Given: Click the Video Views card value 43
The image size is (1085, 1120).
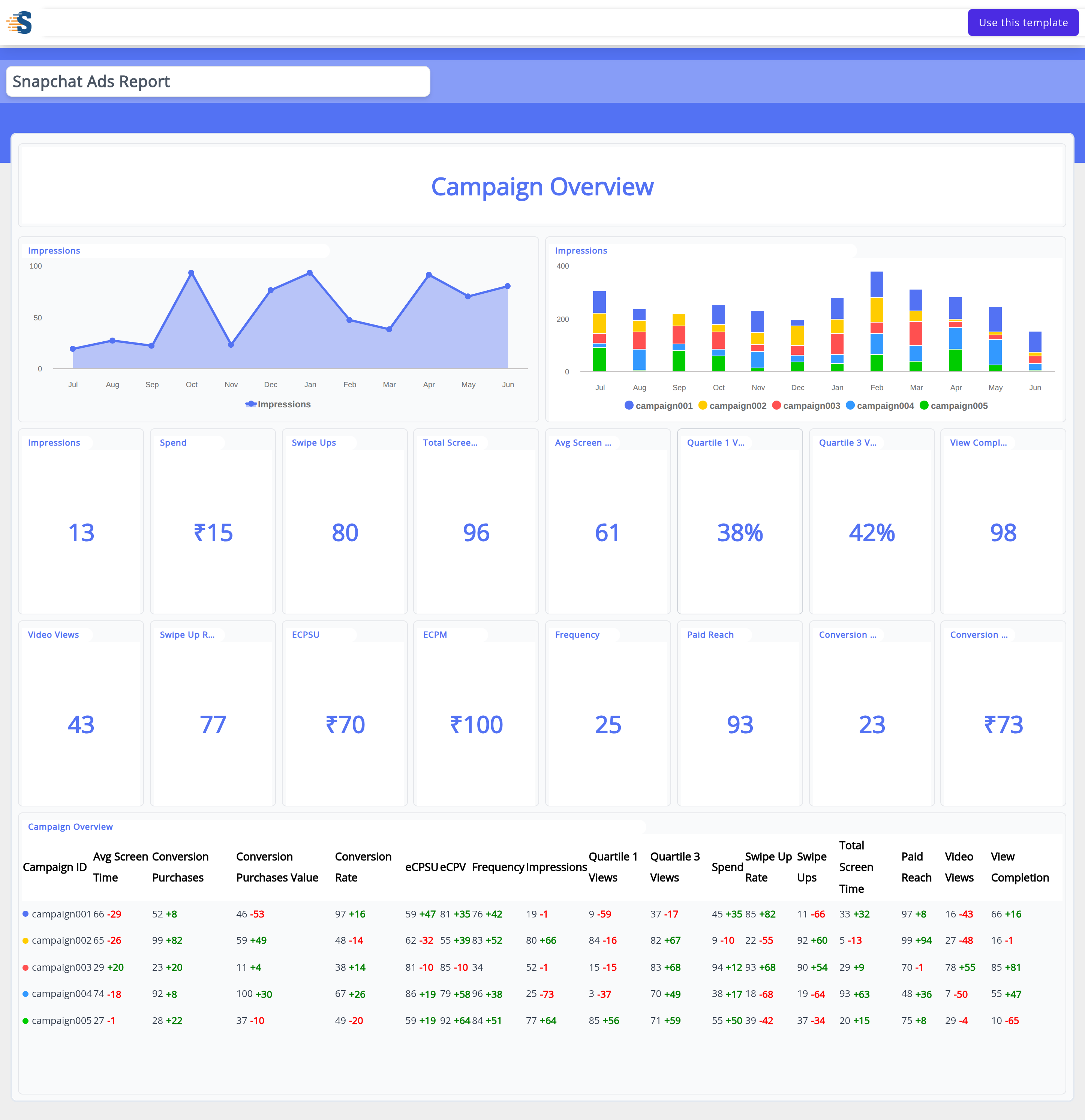Looking at the screenshot, I should point(81,725).
